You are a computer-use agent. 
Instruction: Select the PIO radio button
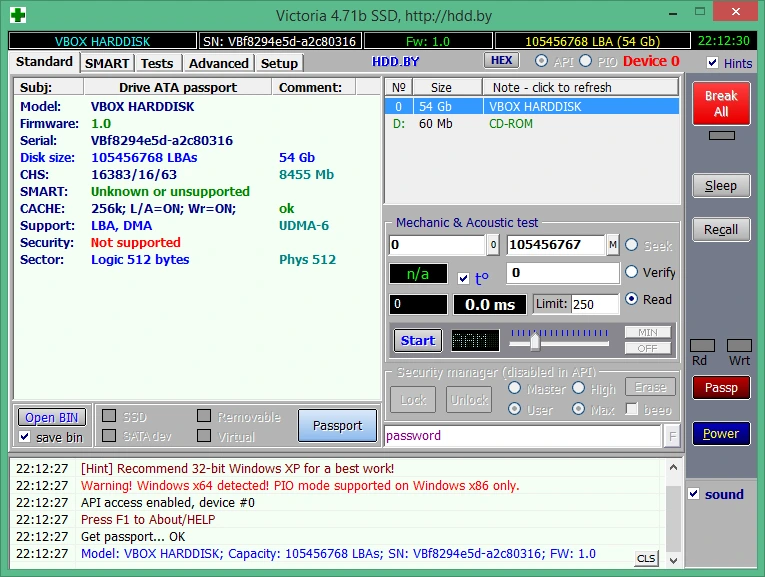[585, 61]
